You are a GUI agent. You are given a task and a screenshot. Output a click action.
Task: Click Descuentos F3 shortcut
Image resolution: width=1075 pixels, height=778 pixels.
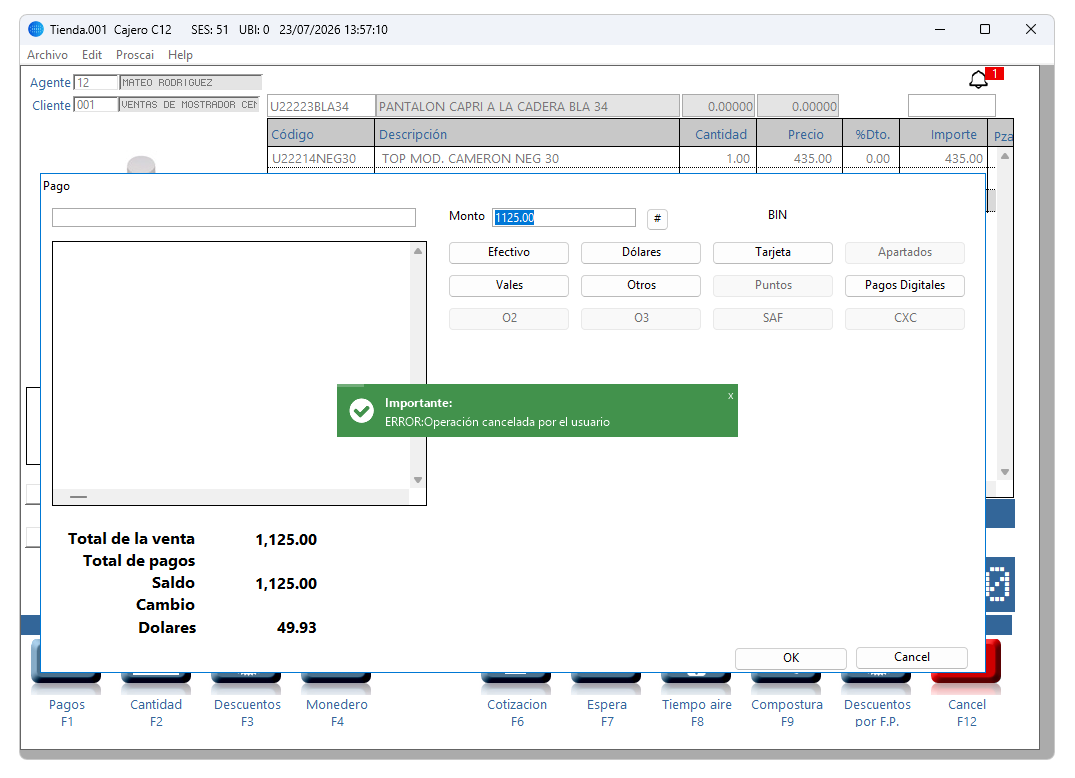coord(247,713)
